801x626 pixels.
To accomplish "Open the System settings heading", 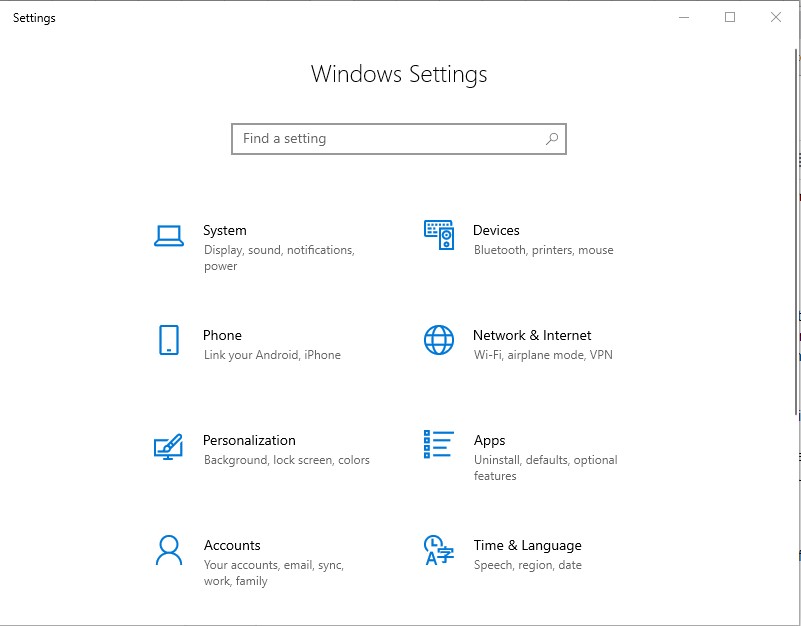I will coord(225,230).
